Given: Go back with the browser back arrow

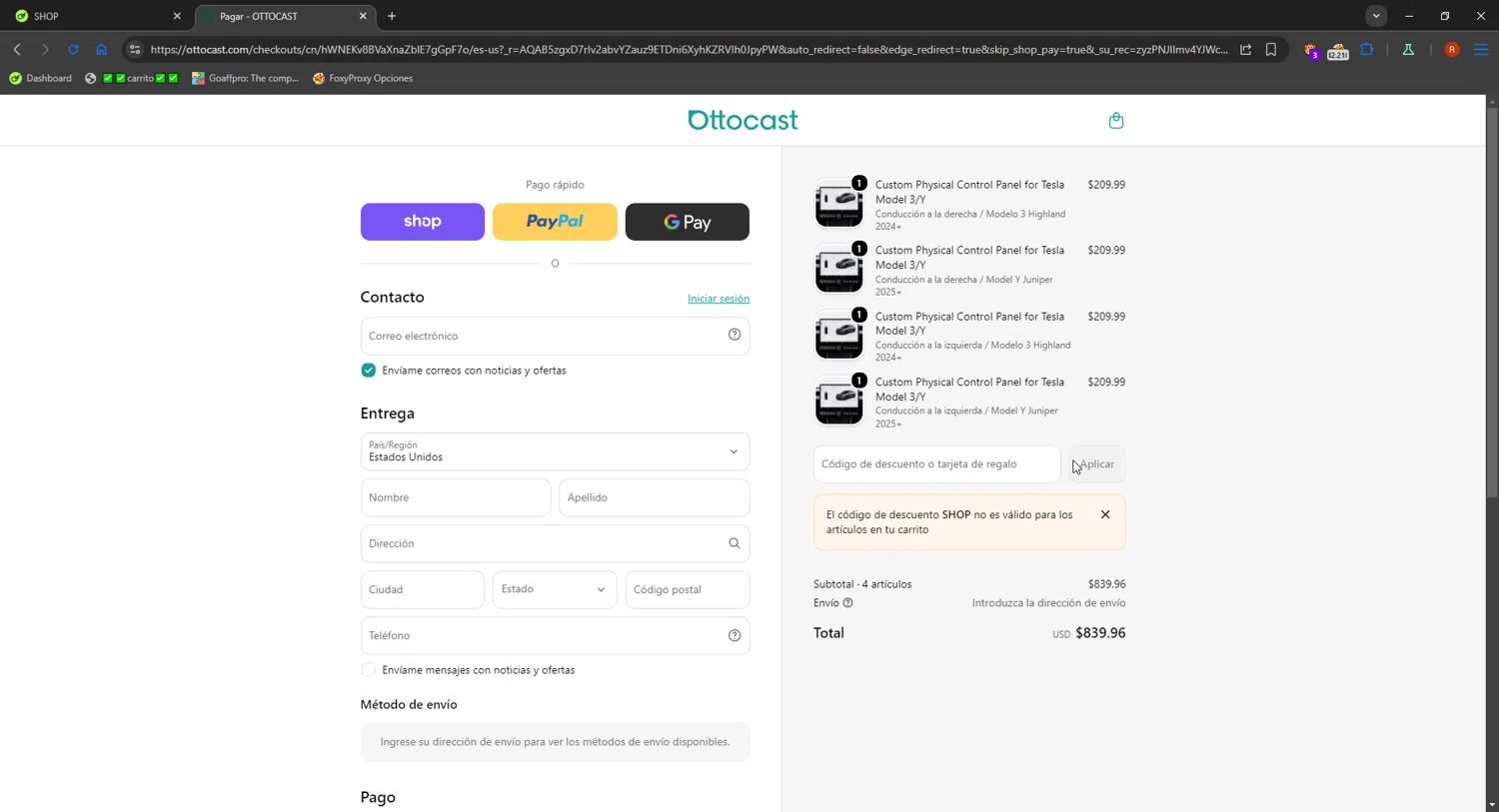Looking at the screenshot, I should 17,49.
